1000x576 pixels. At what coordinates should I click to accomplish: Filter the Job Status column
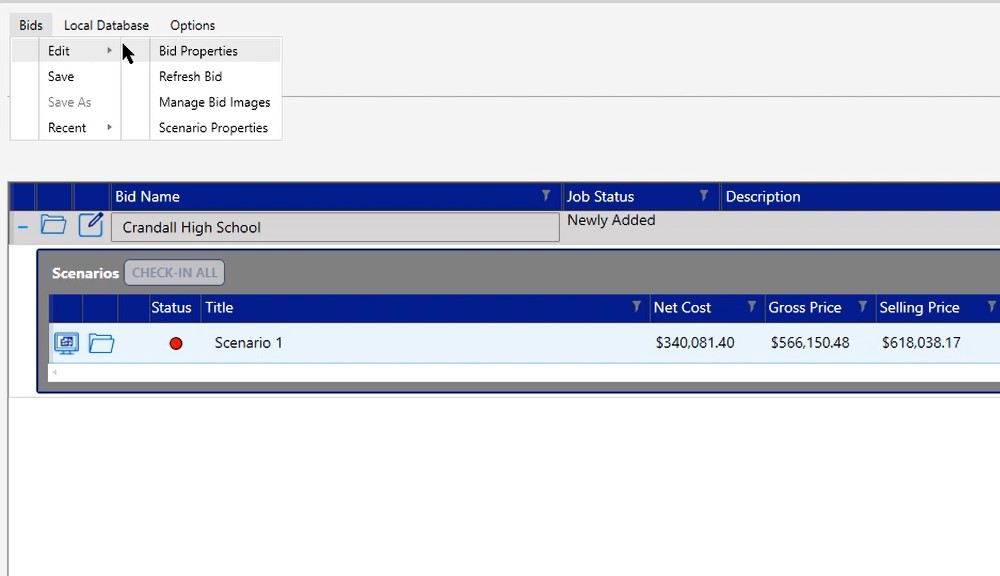[x=704, y=196]
